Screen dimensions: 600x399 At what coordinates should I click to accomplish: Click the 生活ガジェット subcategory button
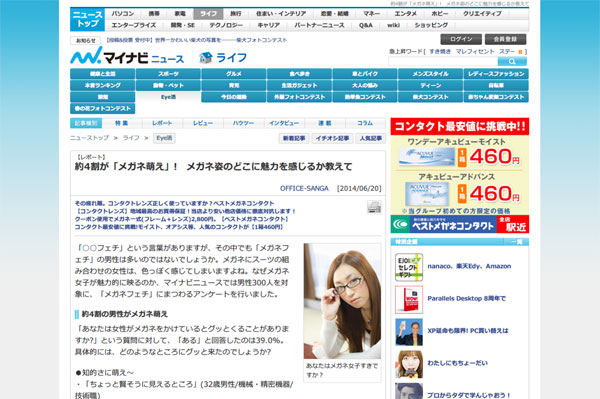tap(299, 85)
